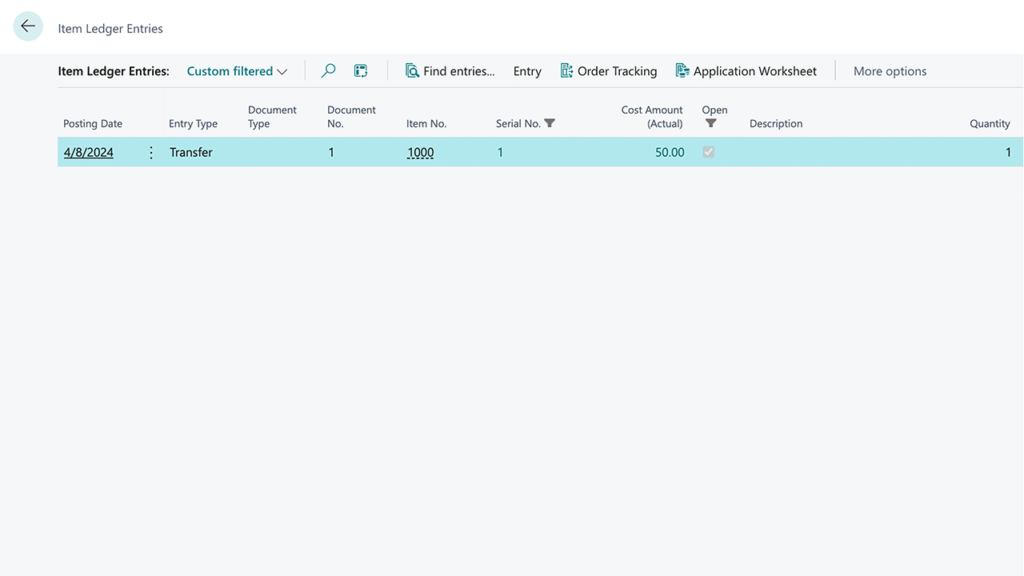Viewport: 1024px width, 576px height.
Task: Go back using the arrow button
Action: (x=28, y=26)
